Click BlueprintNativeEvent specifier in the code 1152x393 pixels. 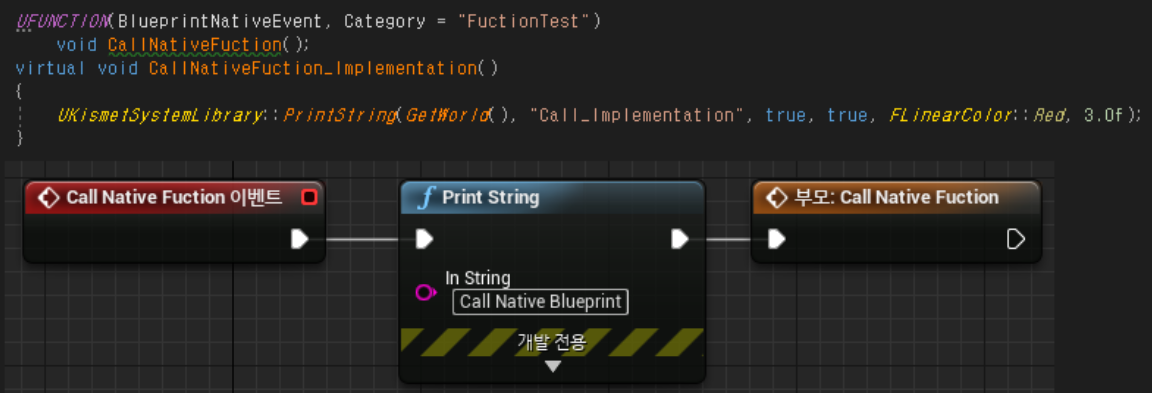click(x=220, y=21)
